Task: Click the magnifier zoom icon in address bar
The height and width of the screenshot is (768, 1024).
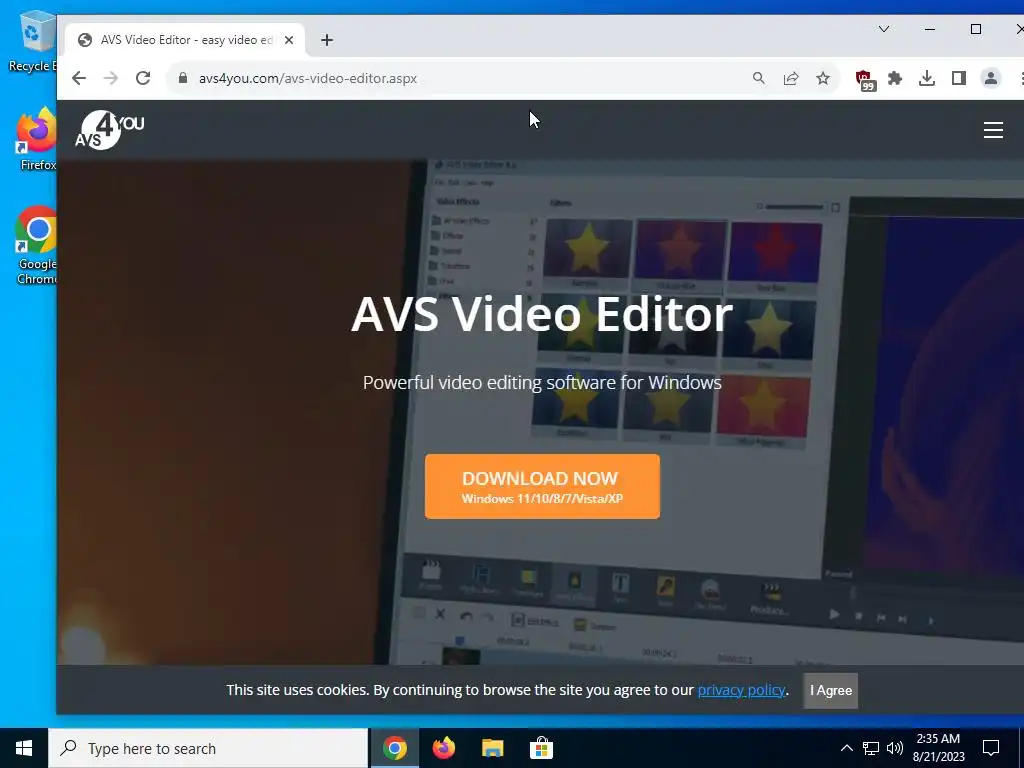Action: (x=758, y=78)
